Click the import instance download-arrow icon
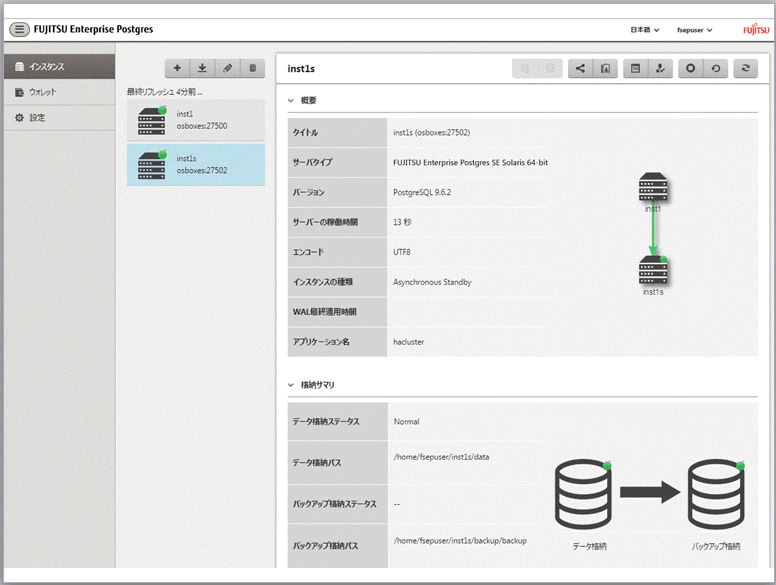 pos(202,68)
